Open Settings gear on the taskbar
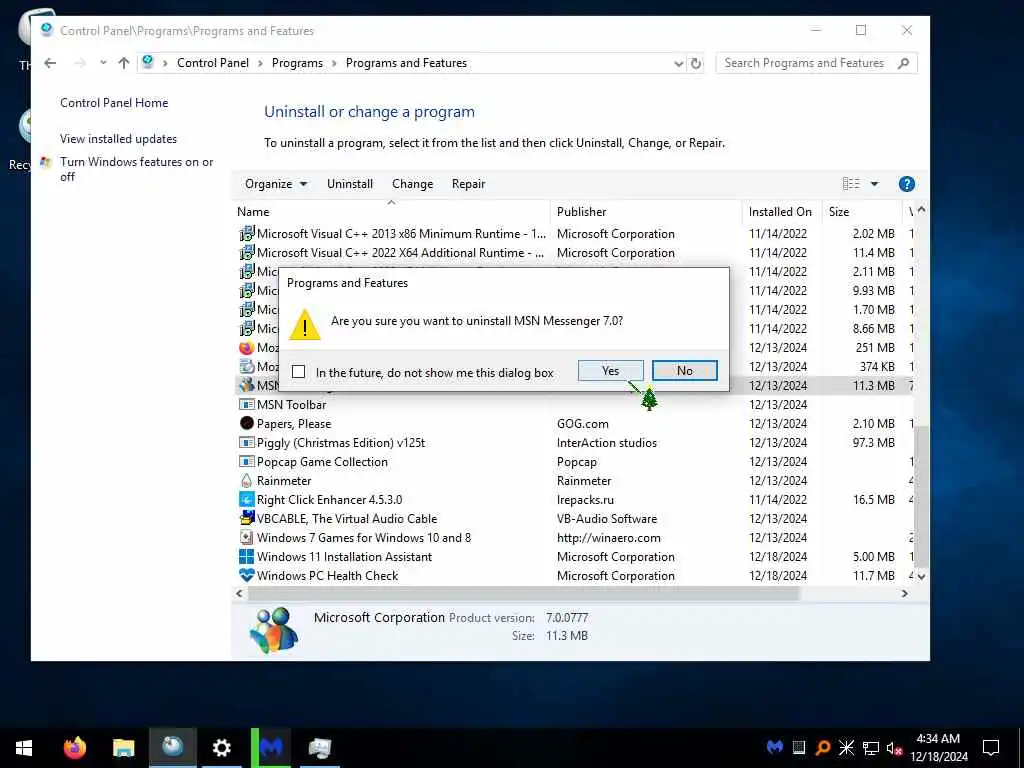Image resolution: width=1024 pixels, height=768 pixels. click(221, 748)
